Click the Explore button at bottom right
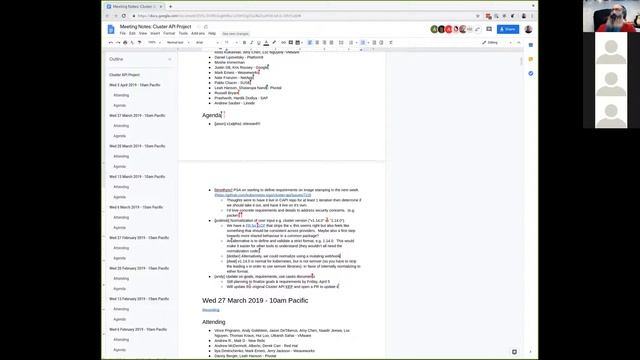The image size is (640, 360). (x=514, y=351)
